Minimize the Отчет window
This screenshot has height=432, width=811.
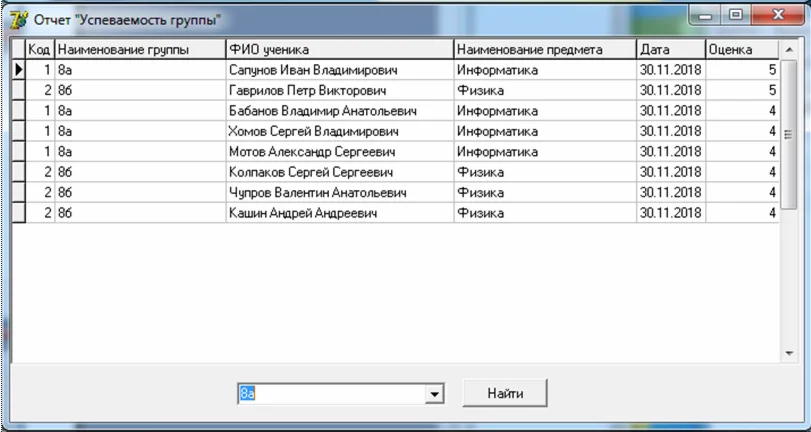pyautogui.click(x=704, y=16)
